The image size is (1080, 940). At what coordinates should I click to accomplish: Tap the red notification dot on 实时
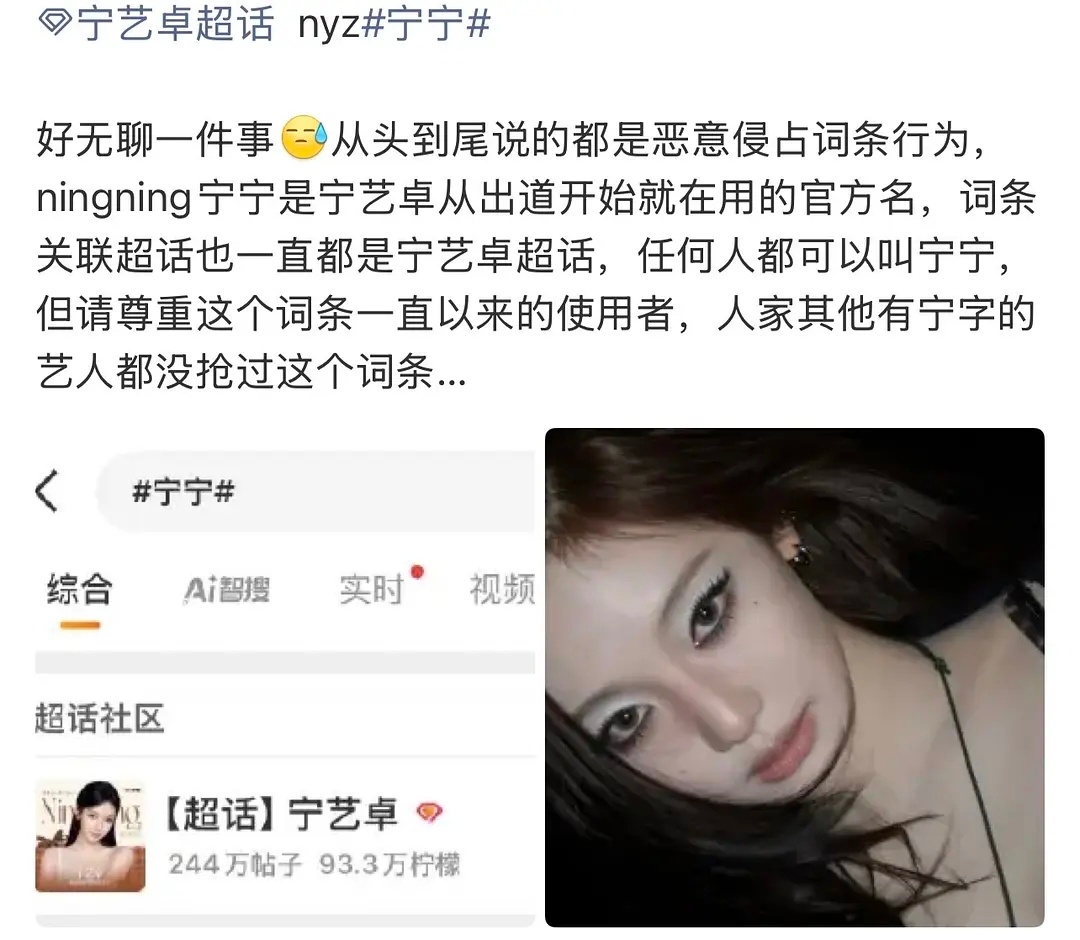coord(417,572)
